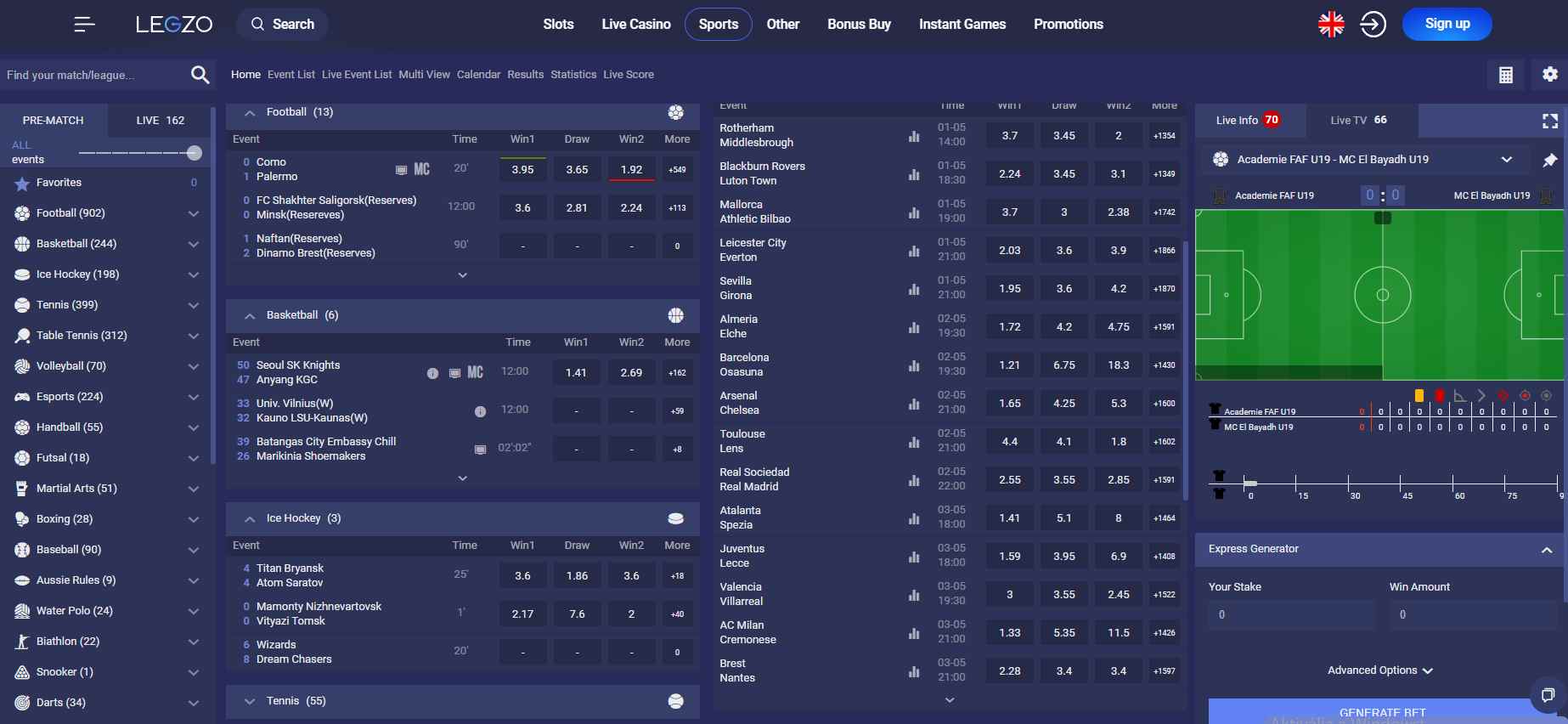
Task: Expand live info panel to fullscreen
Action: [x=1550, y=121]
